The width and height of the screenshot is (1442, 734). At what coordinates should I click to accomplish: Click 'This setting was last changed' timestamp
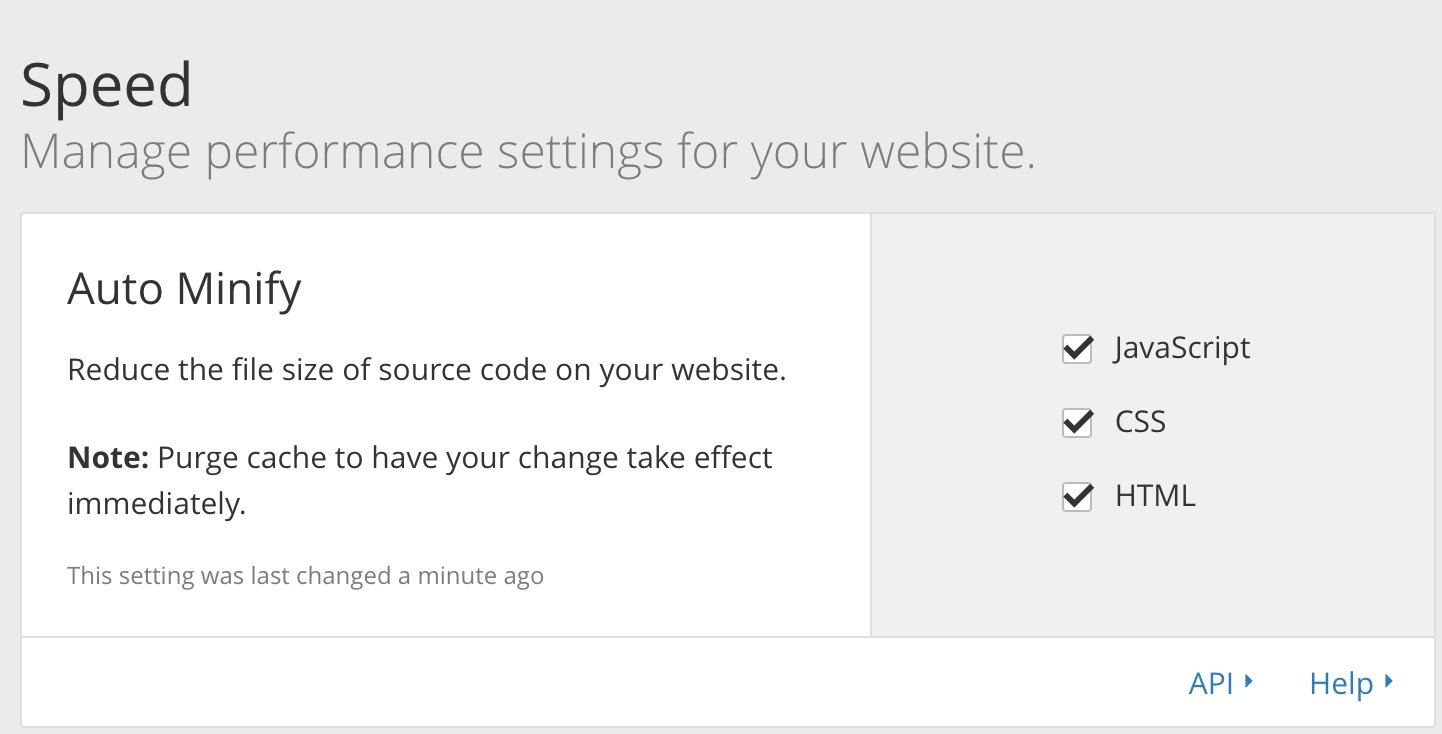(x=230, y=576)
